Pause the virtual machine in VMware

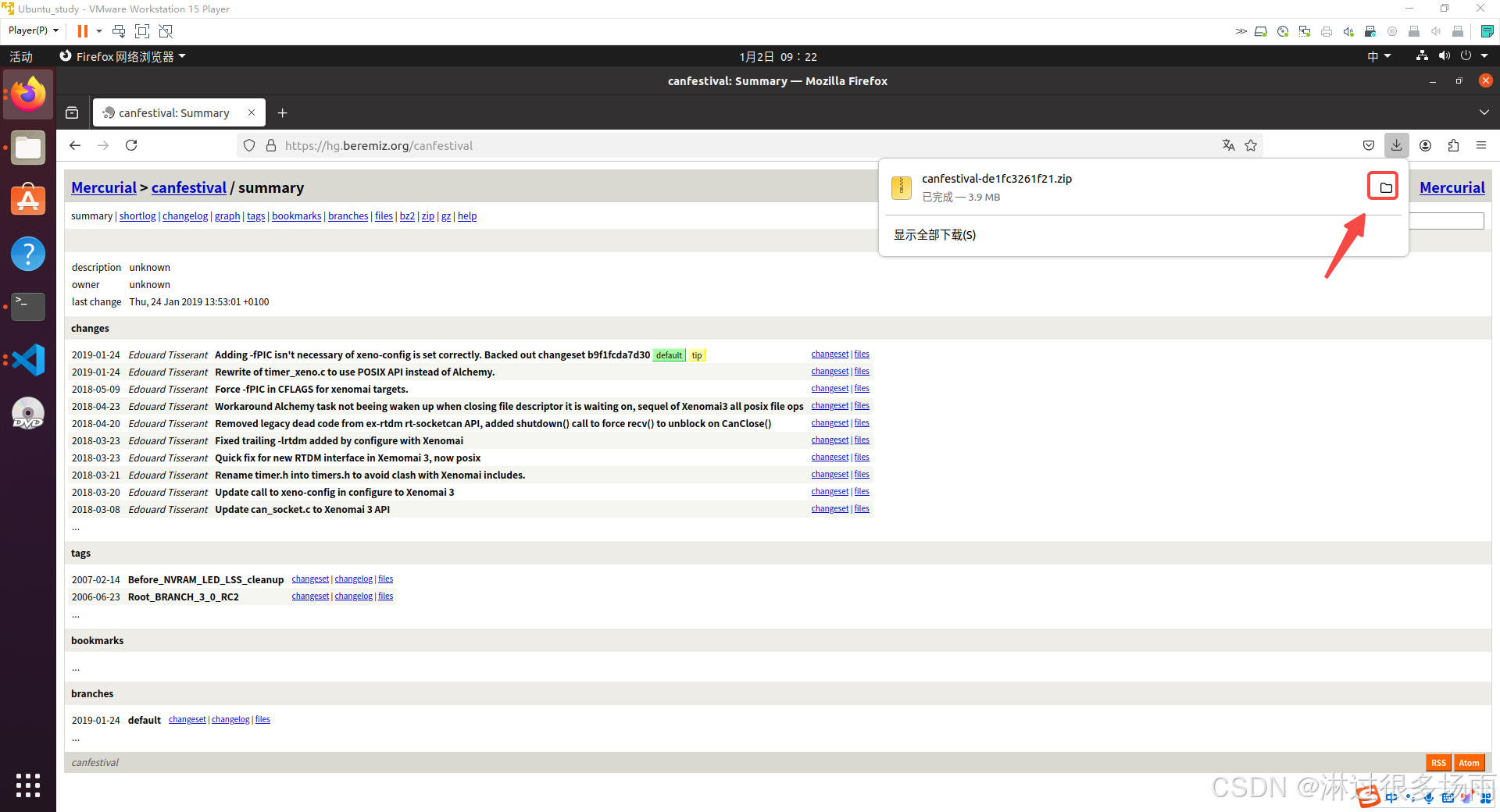coord(82,31)
